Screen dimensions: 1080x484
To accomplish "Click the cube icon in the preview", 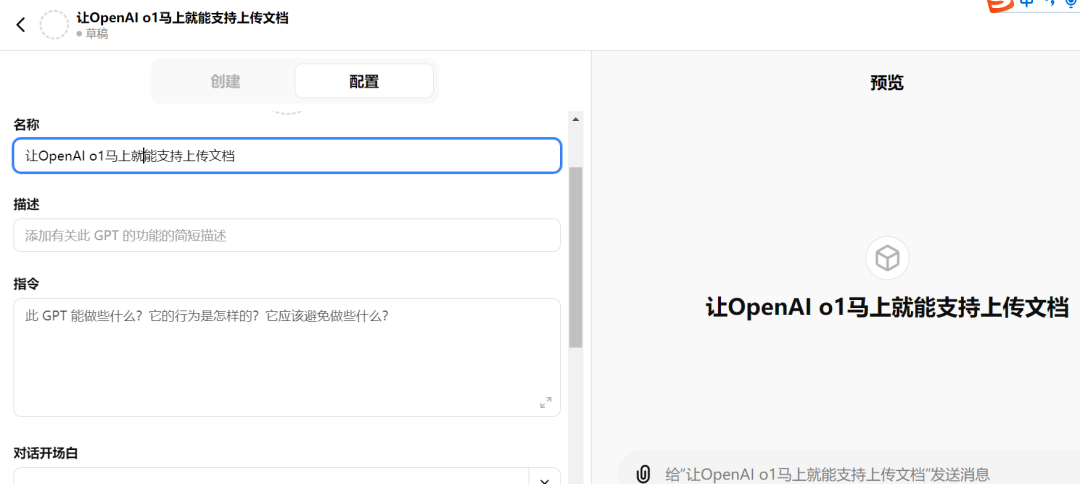I will tap(887, 259).
